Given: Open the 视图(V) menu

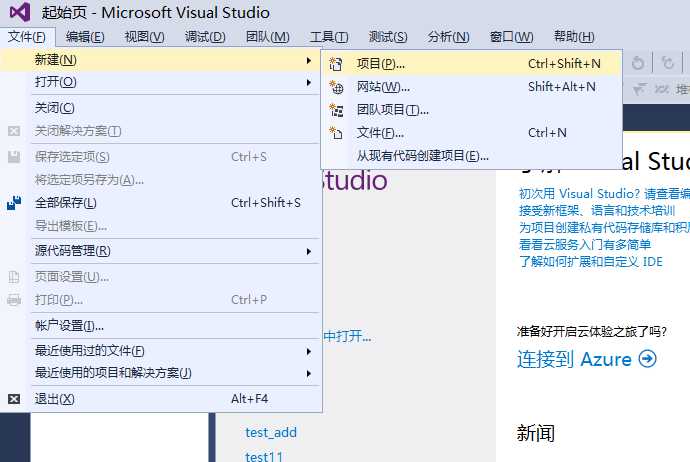Looking at the screenshot, I should click(144, 37).
